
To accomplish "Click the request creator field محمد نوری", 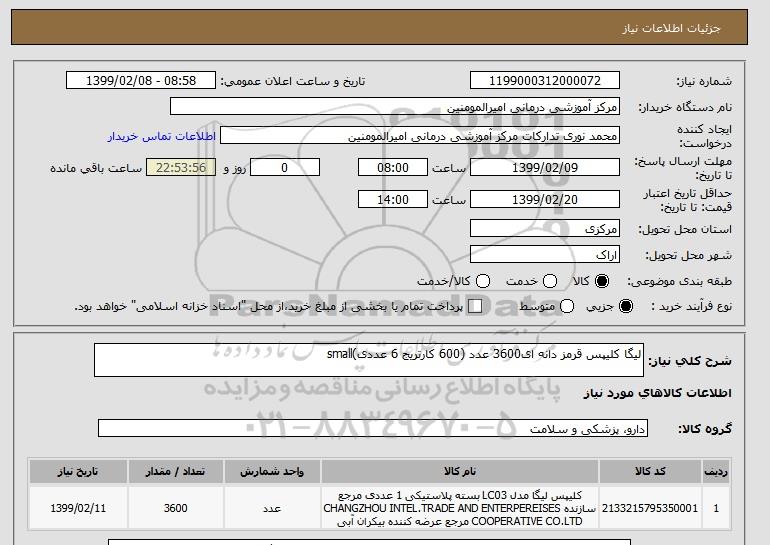I will [x=420, y=136].
